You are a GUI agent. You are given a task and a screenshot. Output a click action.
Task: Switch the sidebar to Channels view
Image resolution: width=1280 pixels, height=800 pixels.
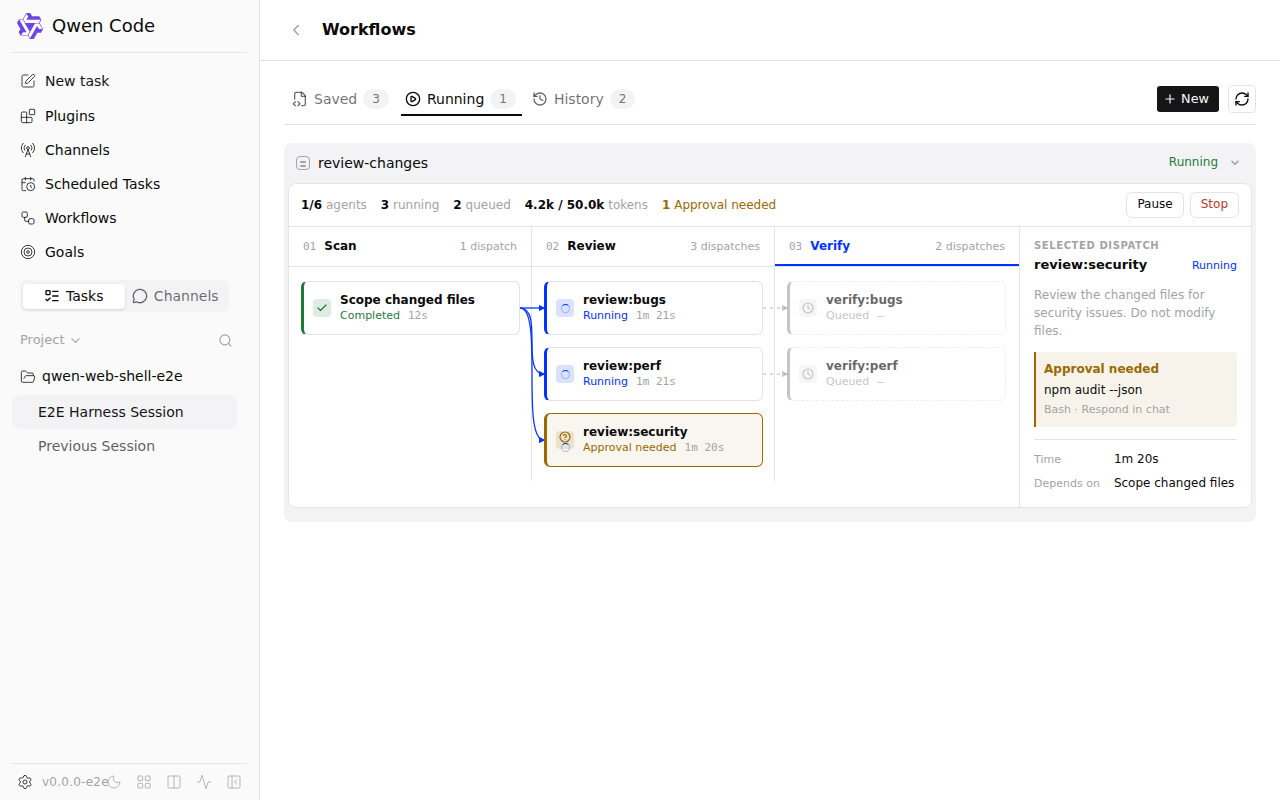[176, 296]
